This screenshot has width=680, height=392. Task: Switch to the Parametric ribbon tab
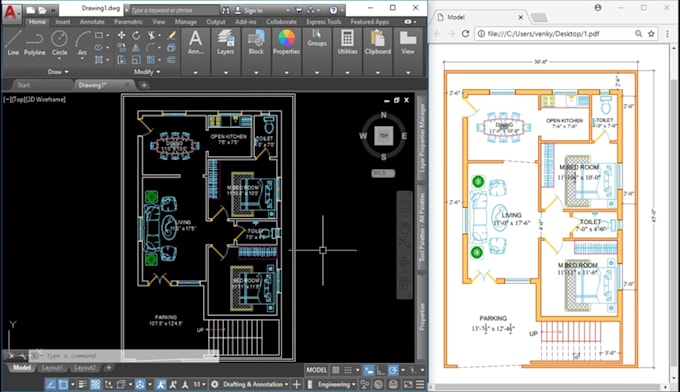(x=128, y=22)
